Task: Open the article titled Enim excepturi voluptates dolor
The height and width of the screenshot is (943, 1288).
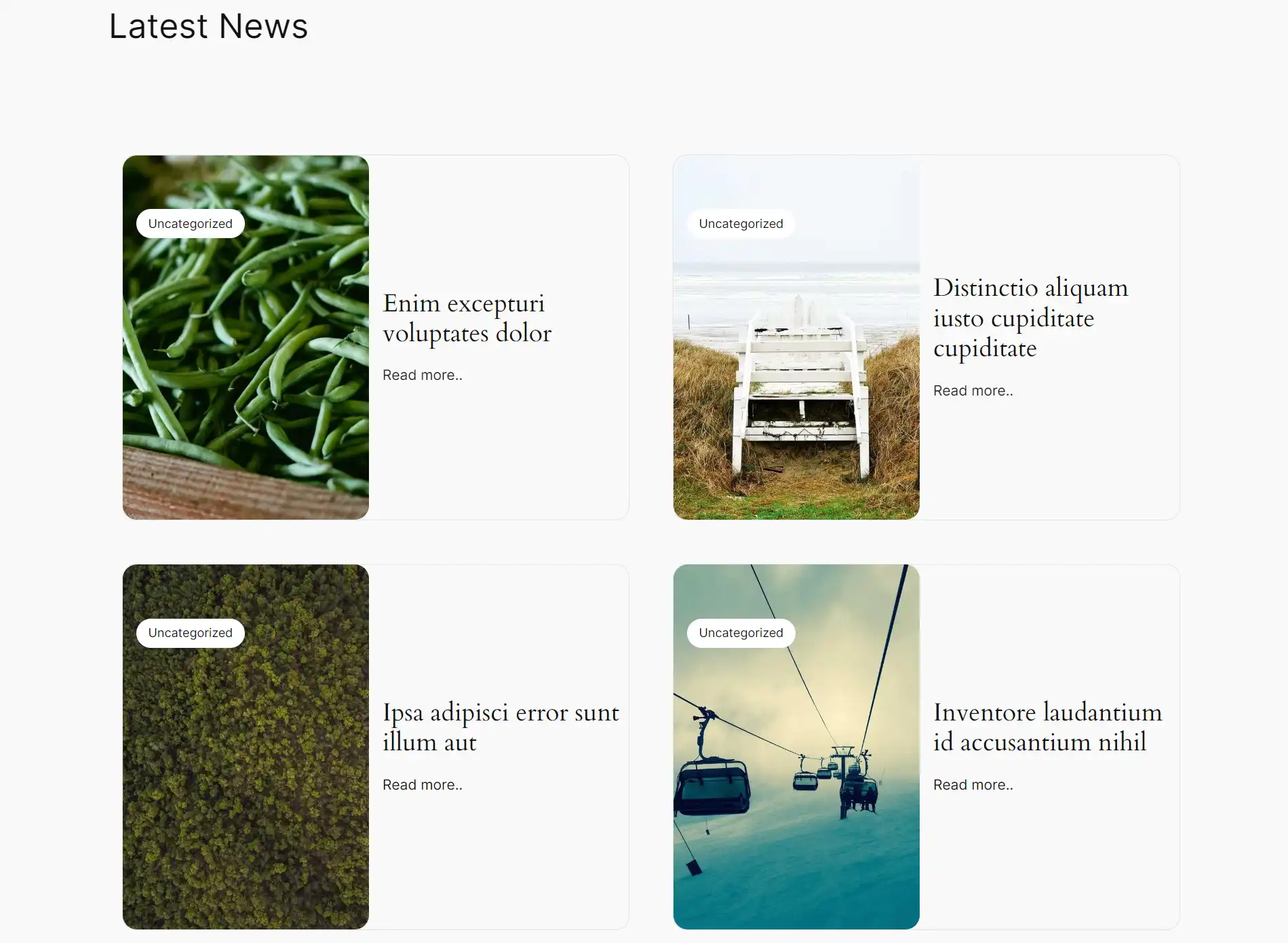Action: tap(467, 318)
